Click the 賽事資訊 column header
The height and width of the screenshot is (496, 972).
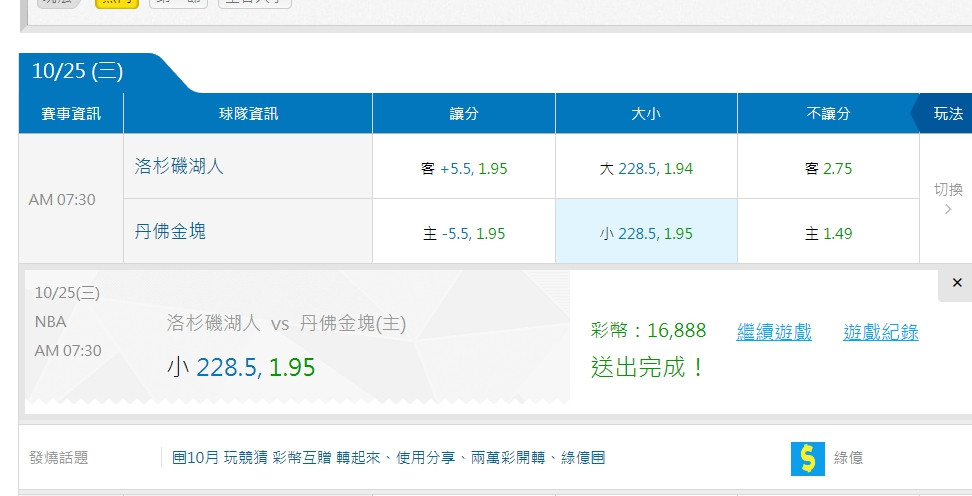tap(71, 113)
